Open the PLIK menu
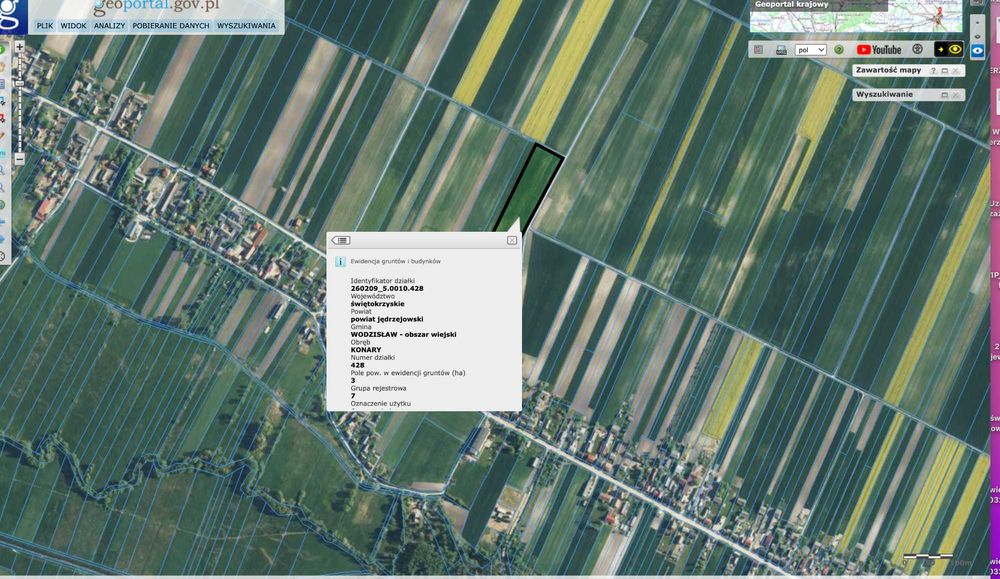The image size is (1000, 579). pos(45,26)
